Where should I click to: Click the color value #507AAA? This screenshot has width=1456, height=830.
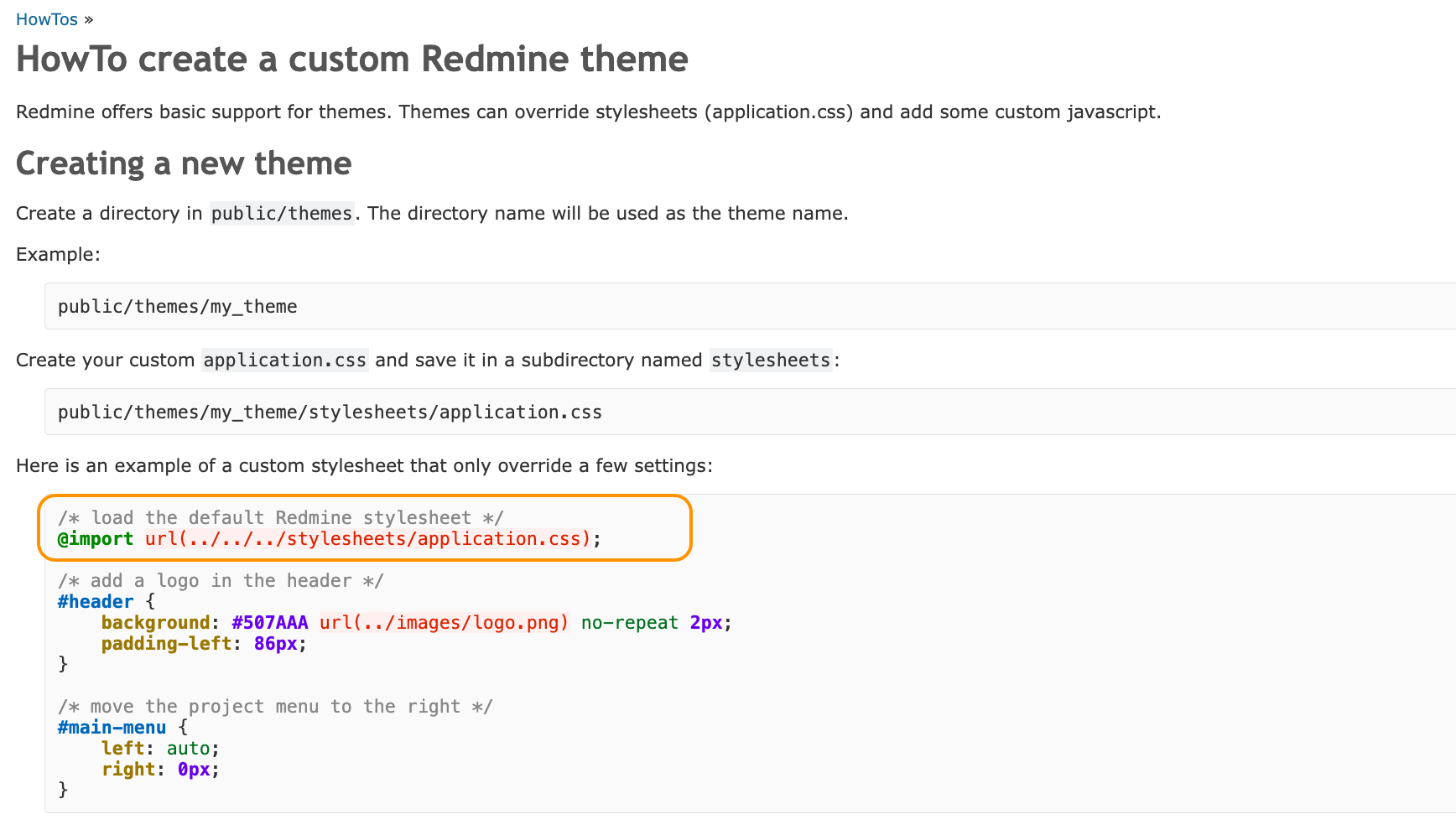269,622
